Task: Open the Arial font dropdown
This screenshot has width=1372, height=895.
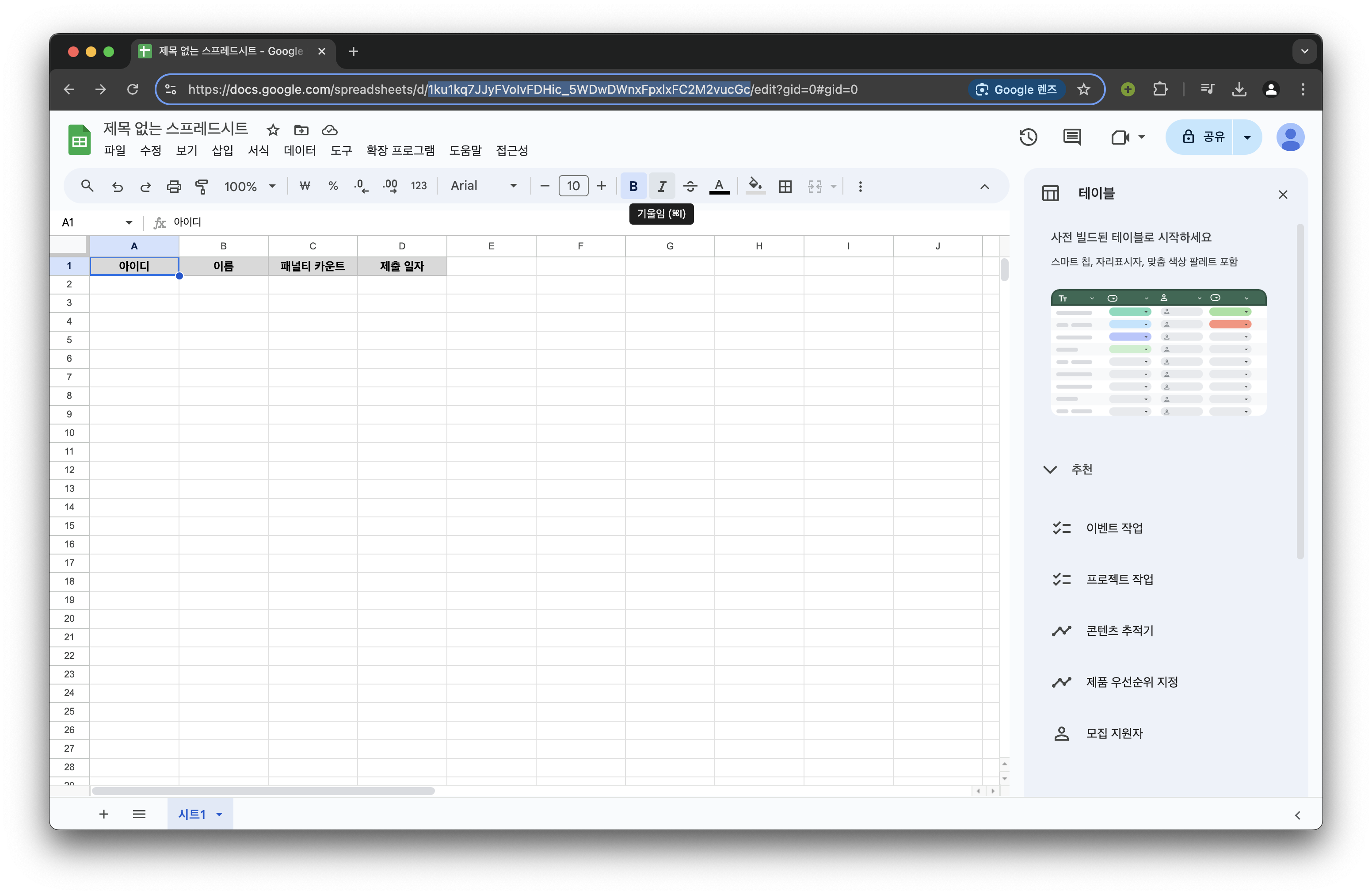Action: (x=483, y=186)
